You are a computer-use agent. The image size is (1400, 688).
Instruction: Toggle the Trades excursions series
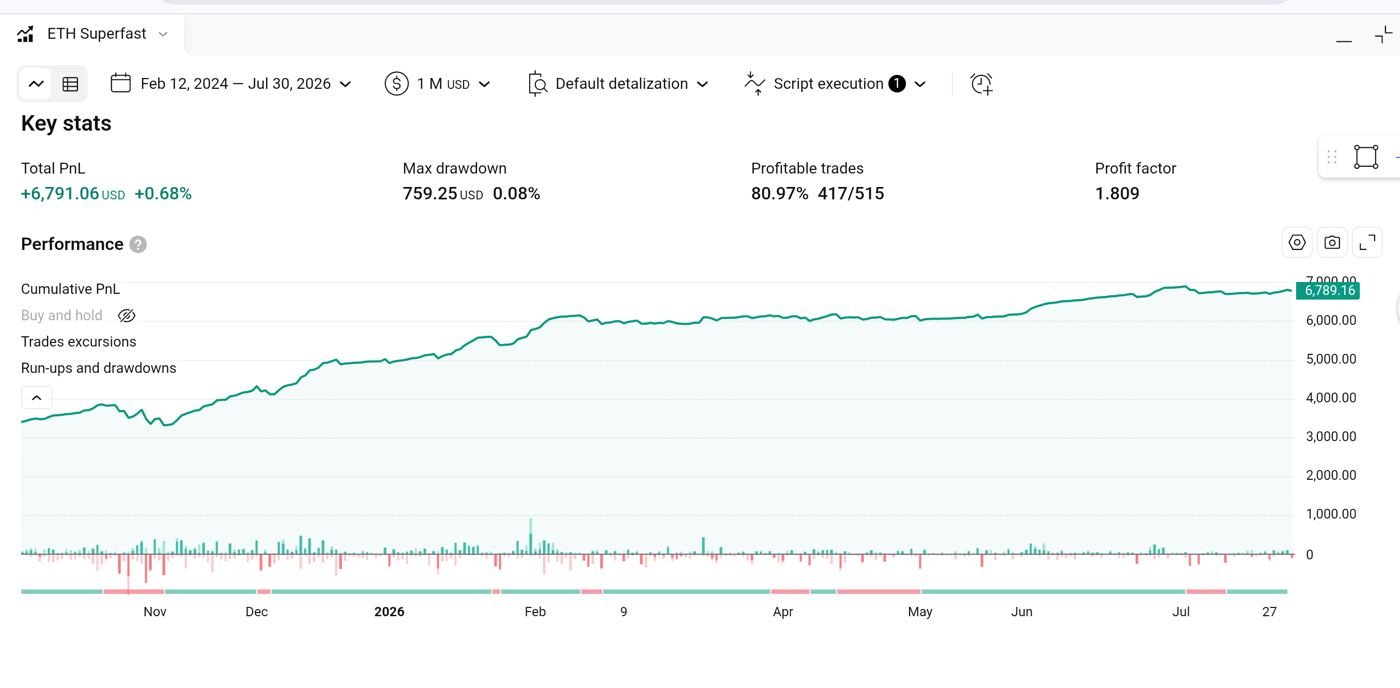pyautogui.click(x=79, y=342)
